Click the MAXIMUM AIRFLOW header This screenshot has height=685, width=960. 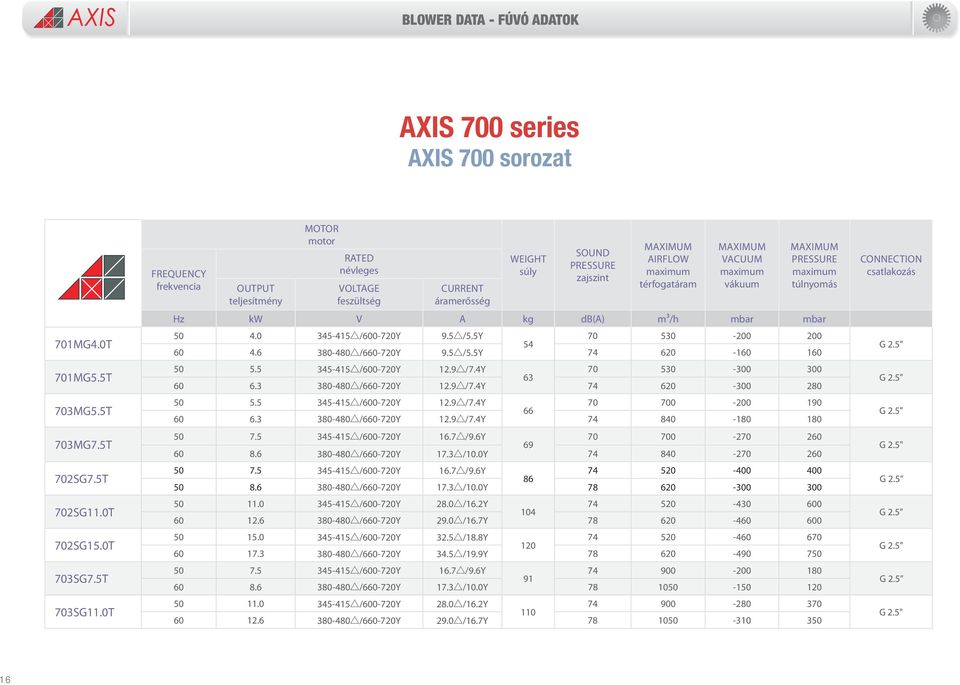coord(668,265)
